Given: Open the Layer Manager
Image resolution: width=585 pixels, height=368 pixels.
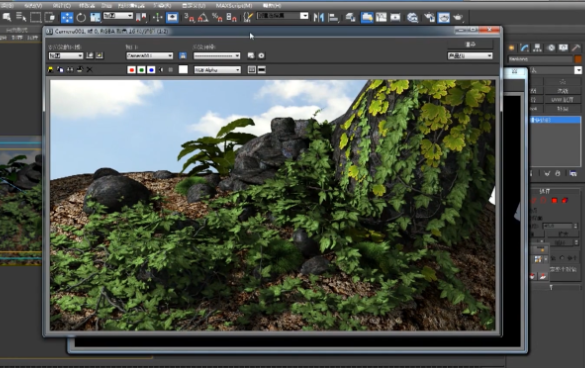Looking at the screenshot, I should pos(350,17).
